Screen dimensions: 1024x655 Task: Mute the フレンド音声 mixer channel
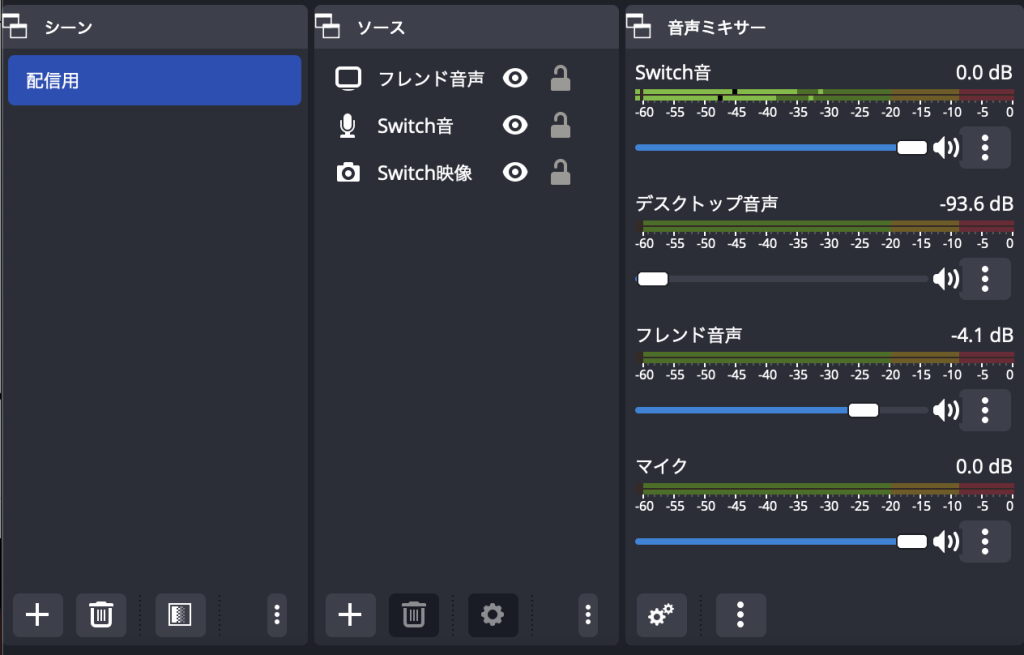(x=946, y=410)
